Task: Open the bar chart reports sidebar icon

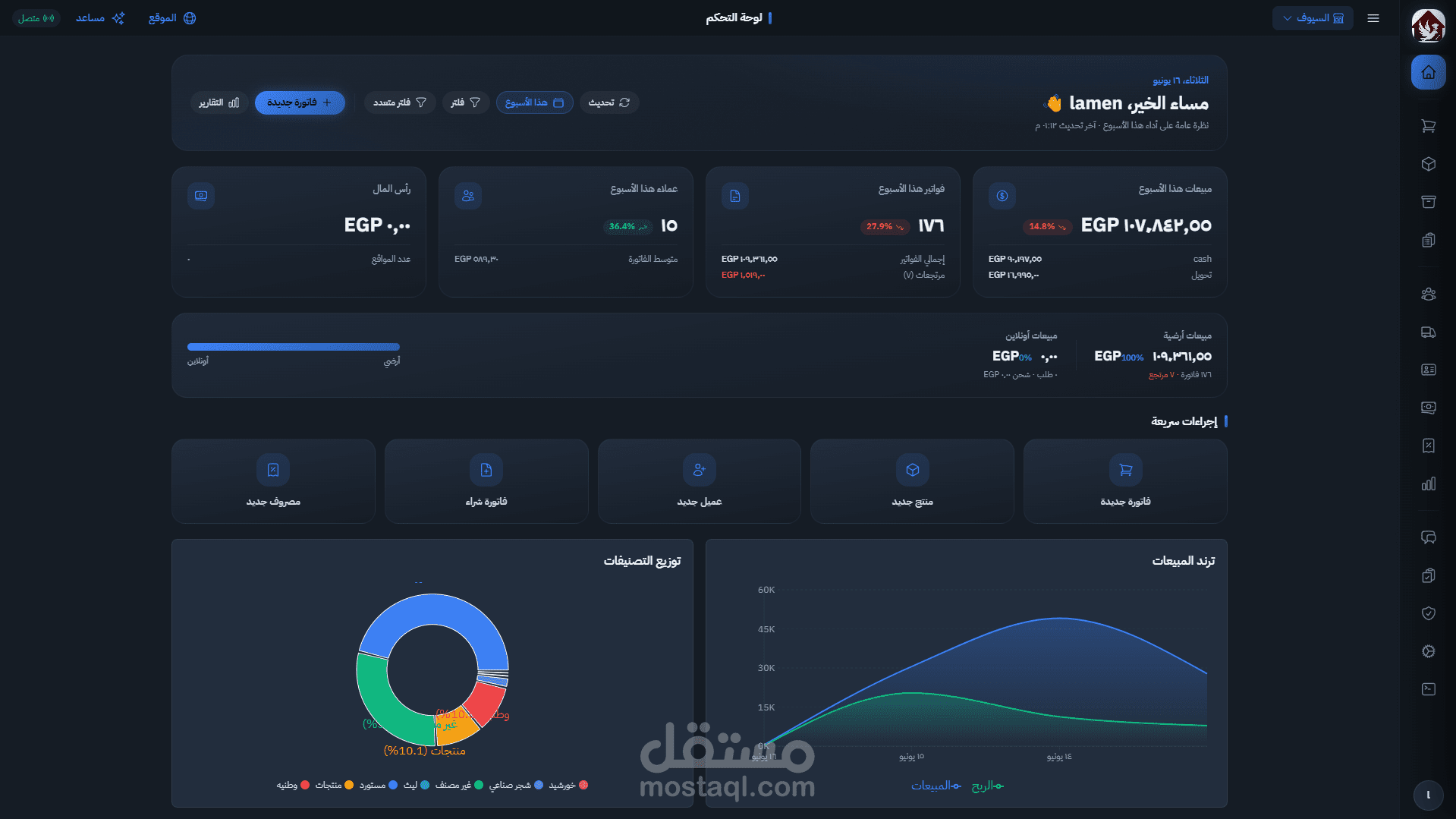Action: pos(1428,484)
